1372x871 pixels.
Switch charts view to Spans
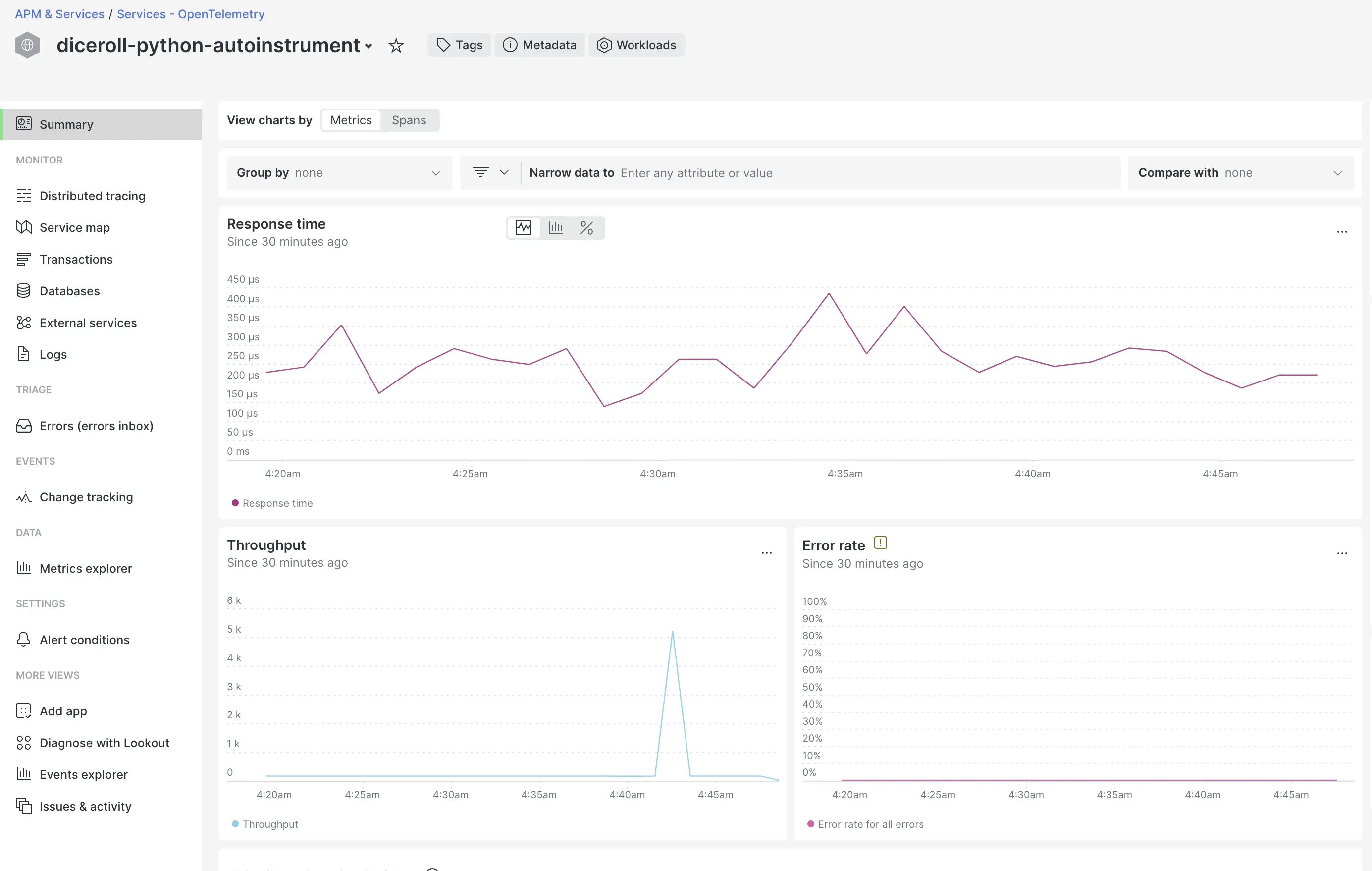(409, 120)
